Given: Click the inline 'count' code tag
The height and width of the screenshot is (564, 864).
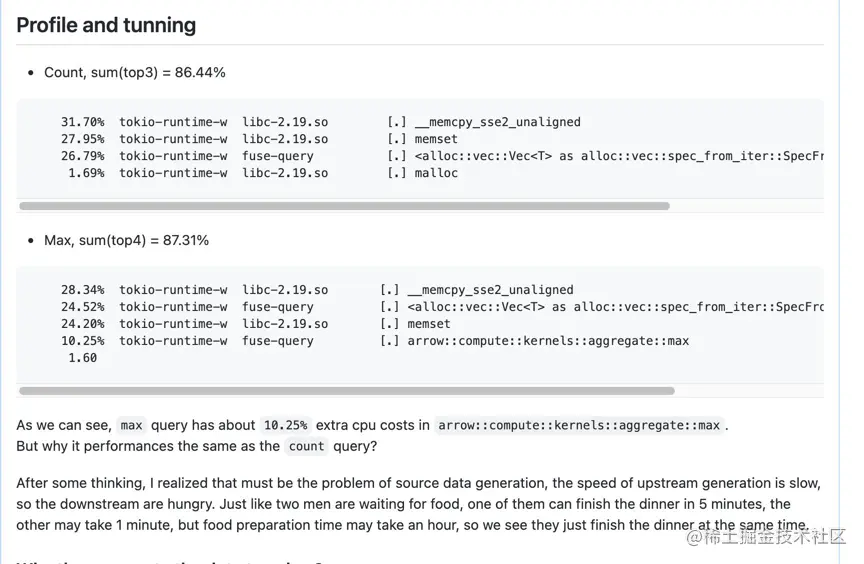Looking at the screenshot, I should tap(306, 446).
